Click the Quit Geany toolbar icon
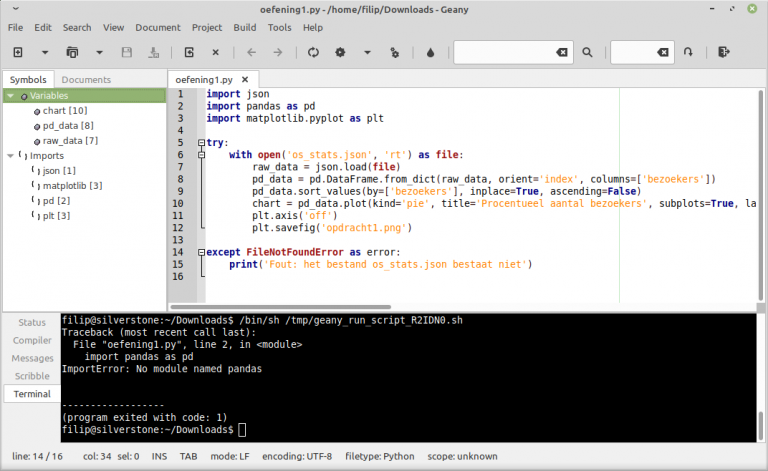The width and height of the screenshot is (768, 471). [724, 52]
